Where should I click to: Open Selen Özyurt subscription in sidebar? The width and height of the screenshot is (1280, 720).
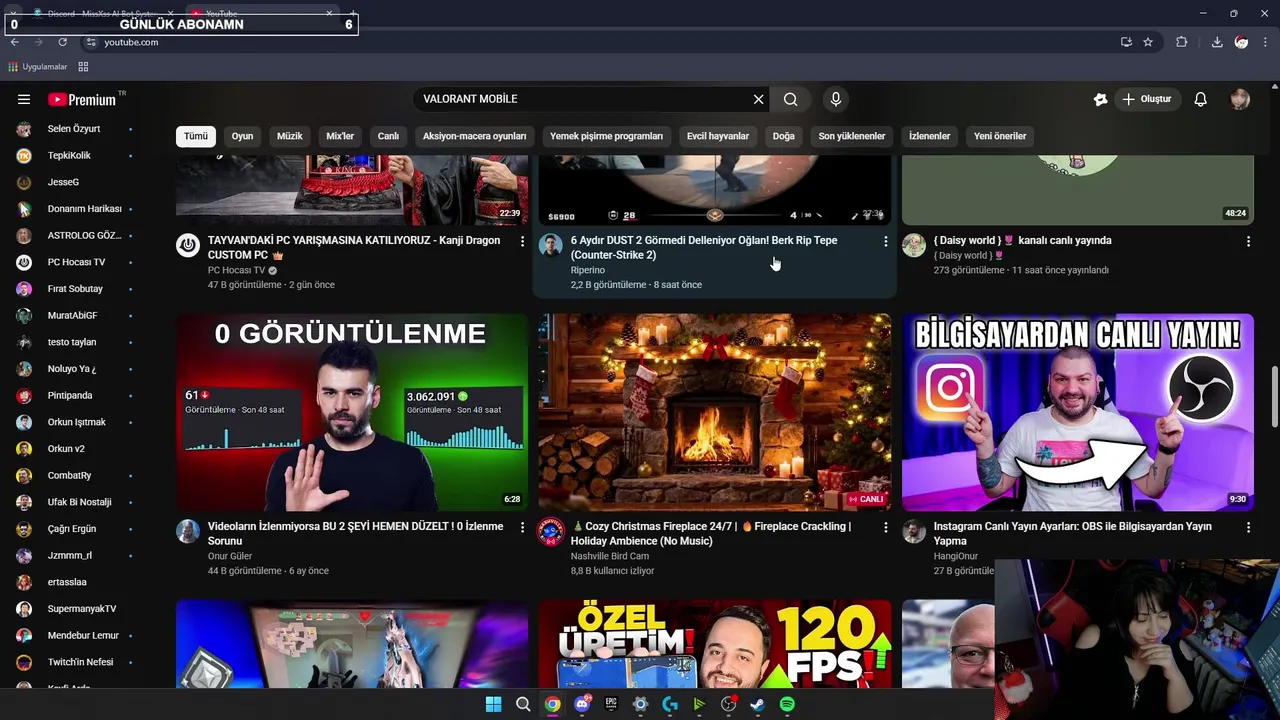point(75,129)
